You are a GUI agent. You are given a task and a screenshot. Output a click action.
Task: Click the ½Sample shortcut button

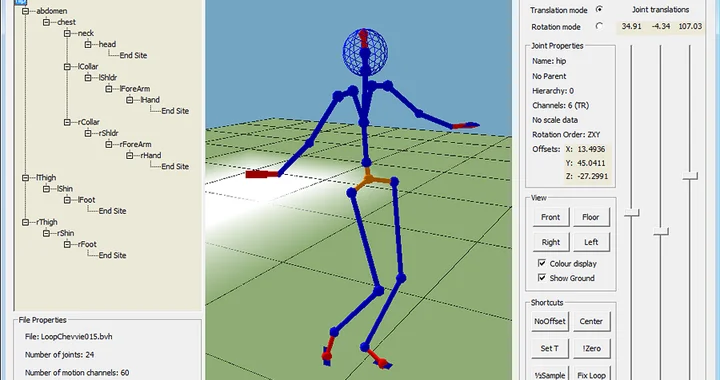pos(551,374)
